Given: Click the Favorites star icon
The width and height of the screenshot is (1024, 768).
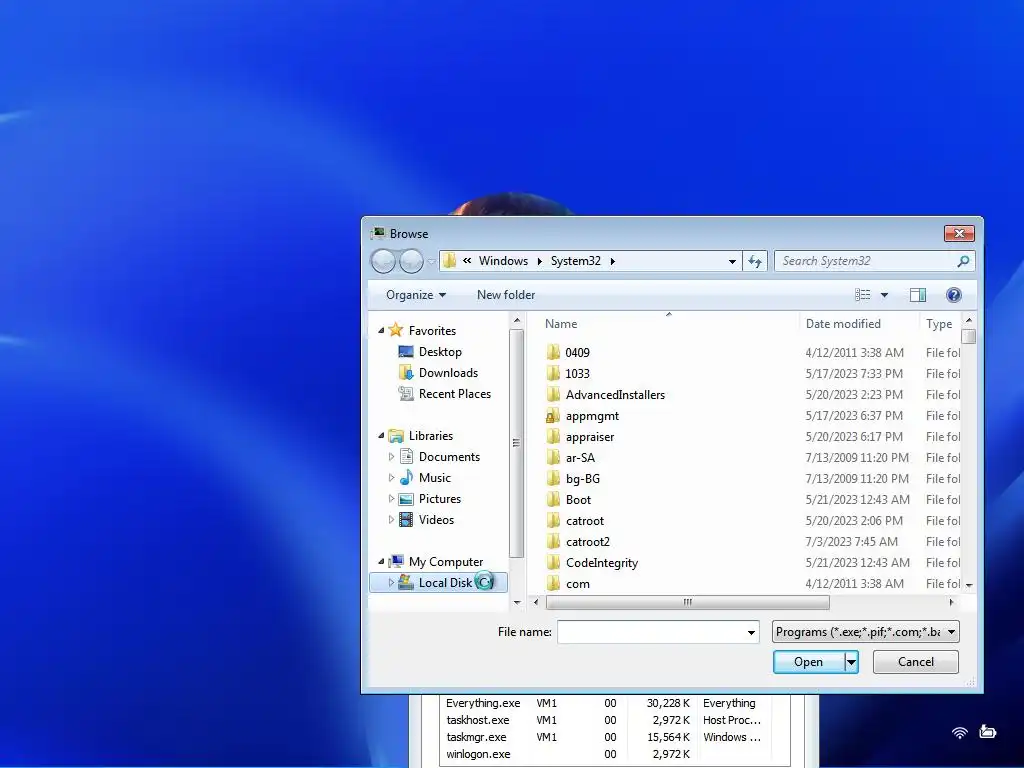Looking at the screenshot, I should click(x=396, y=330).
